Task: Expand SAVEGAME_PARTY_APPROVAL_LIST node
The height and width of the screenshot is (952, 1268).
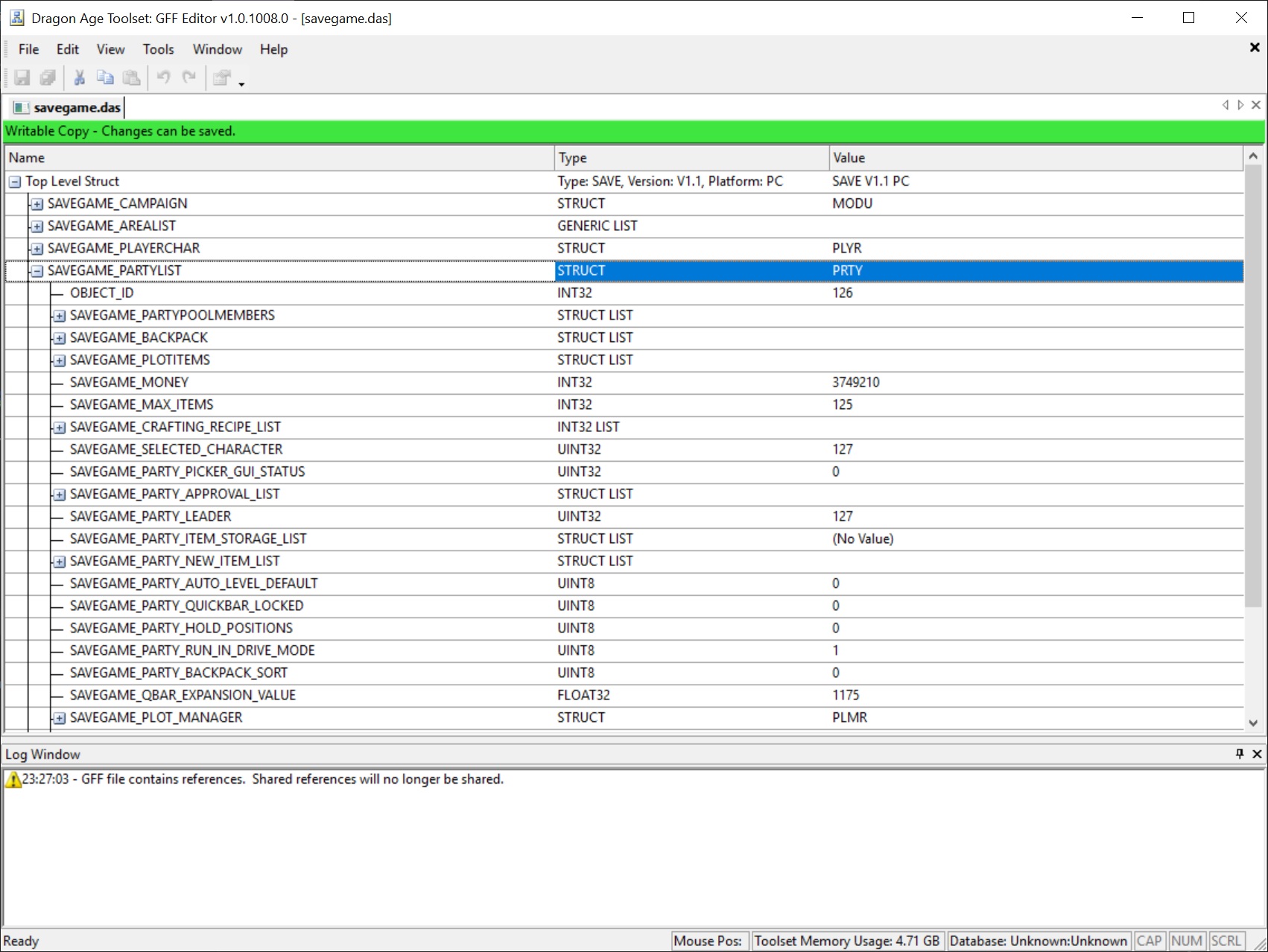Action: pos(60,495)
